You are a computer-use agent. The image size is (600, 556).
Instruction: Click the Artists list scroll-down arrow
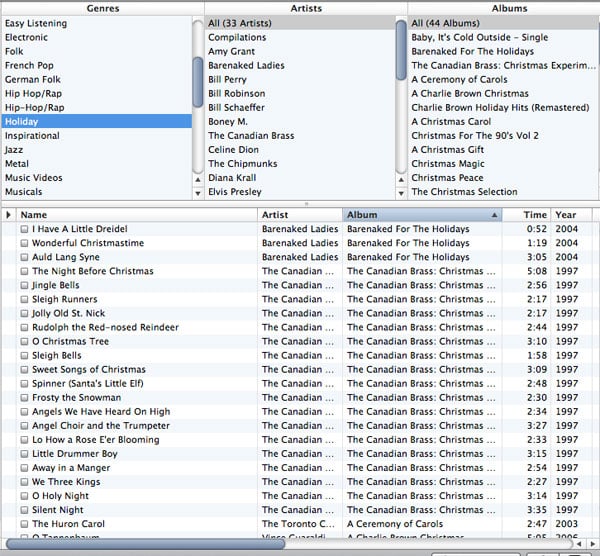tap(401, 193)
